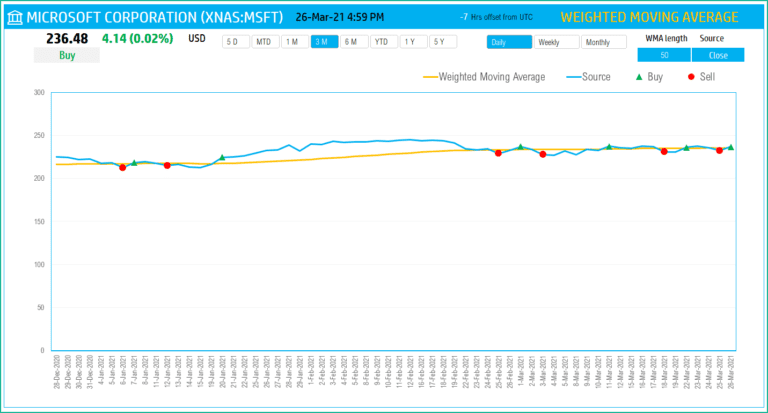The image size is (768, 413).
Task: Select the 5 Y time range
Action: [x=442, y=42]
